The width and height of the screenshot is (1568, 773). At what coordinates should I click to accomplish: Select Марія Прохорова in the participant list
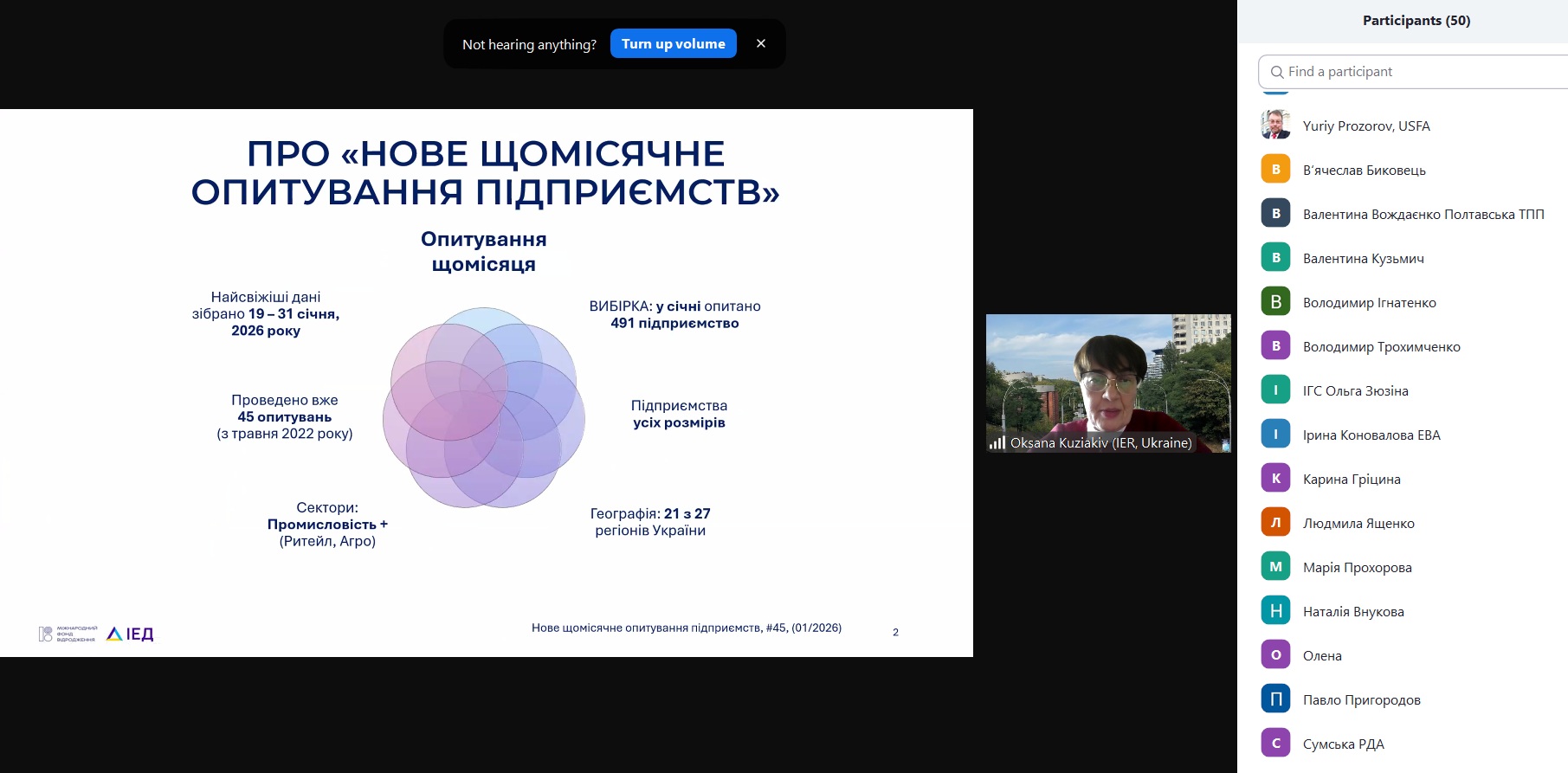[x=1357, y=567]
